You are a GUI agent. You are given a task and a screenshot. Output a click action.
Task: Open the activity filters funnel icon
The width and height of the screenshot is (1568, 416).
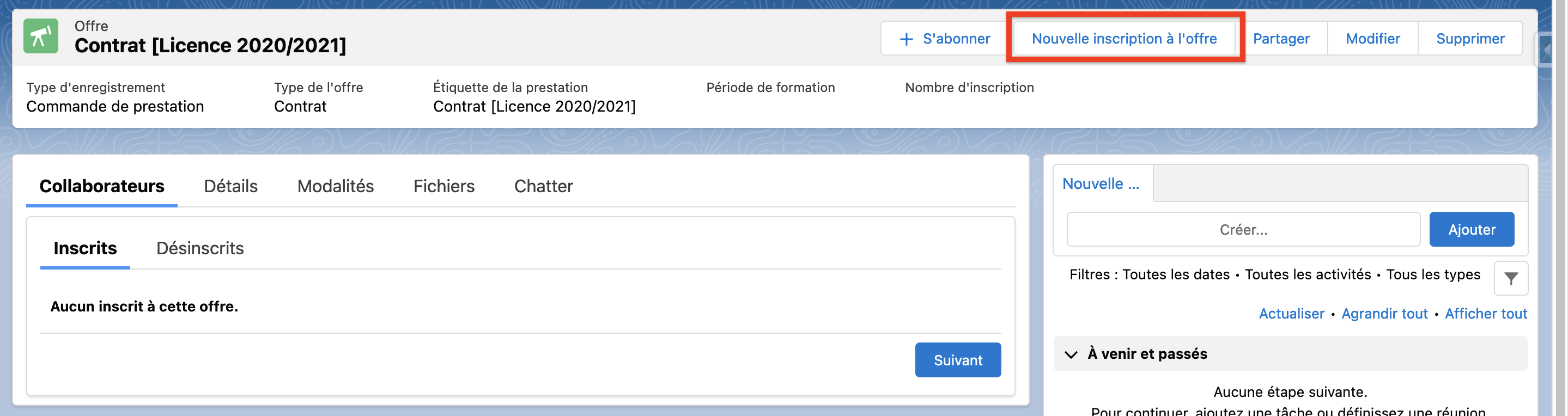tap(1511, 278)
